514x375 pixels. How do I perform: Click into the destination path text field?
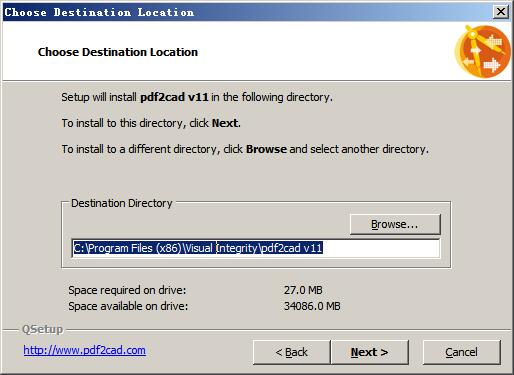click(x=256, y=248)
